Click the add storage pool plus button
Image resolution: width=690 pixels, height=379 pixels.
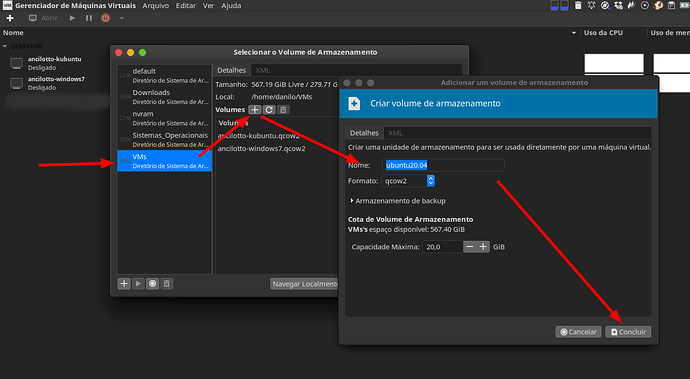pyautogui.click(x=124, y=283)
